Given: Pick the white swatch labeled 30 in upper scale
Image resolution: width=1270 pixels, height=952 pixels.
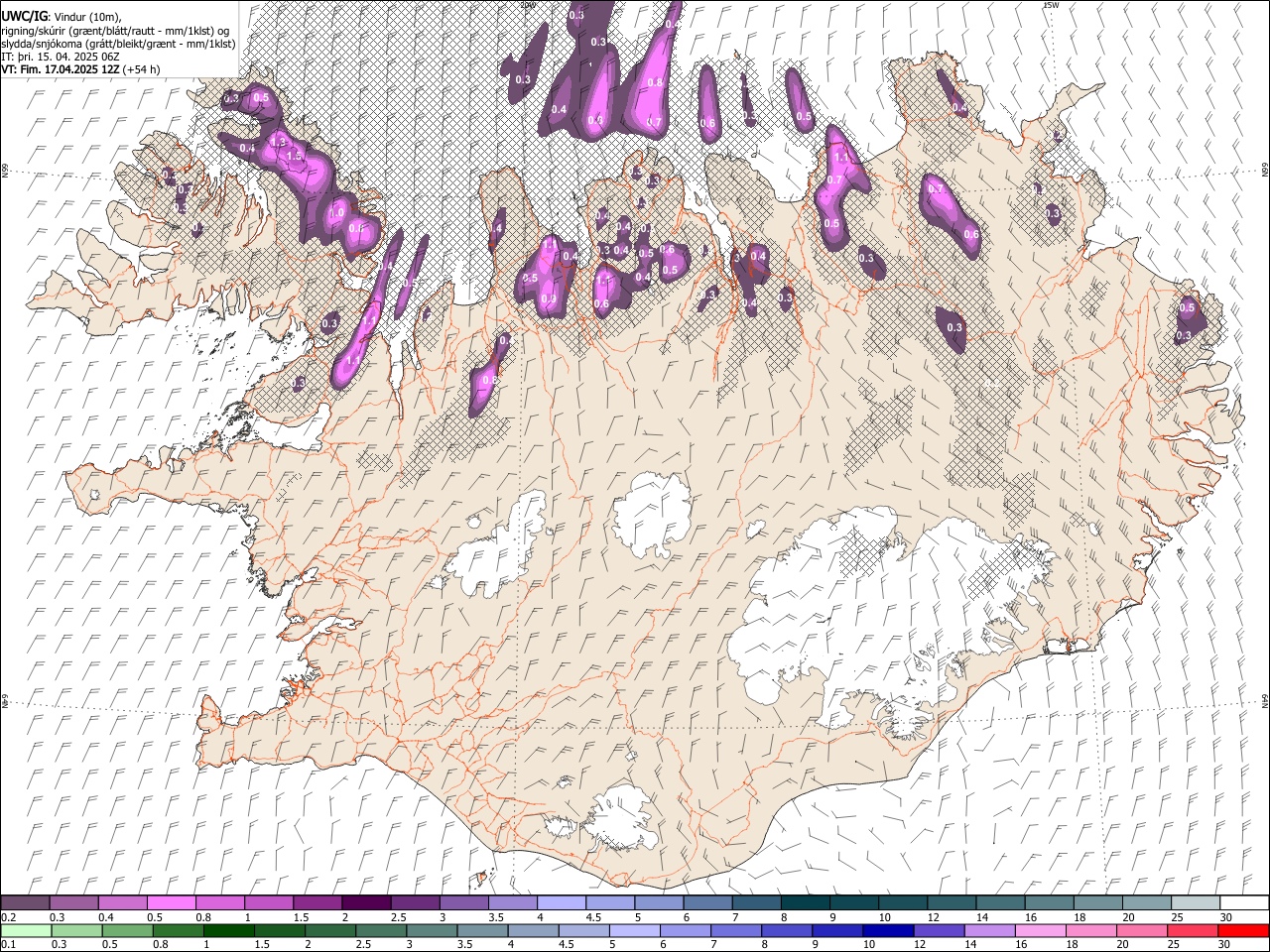Looking at the screenshot, I should tap(1244, 903).
